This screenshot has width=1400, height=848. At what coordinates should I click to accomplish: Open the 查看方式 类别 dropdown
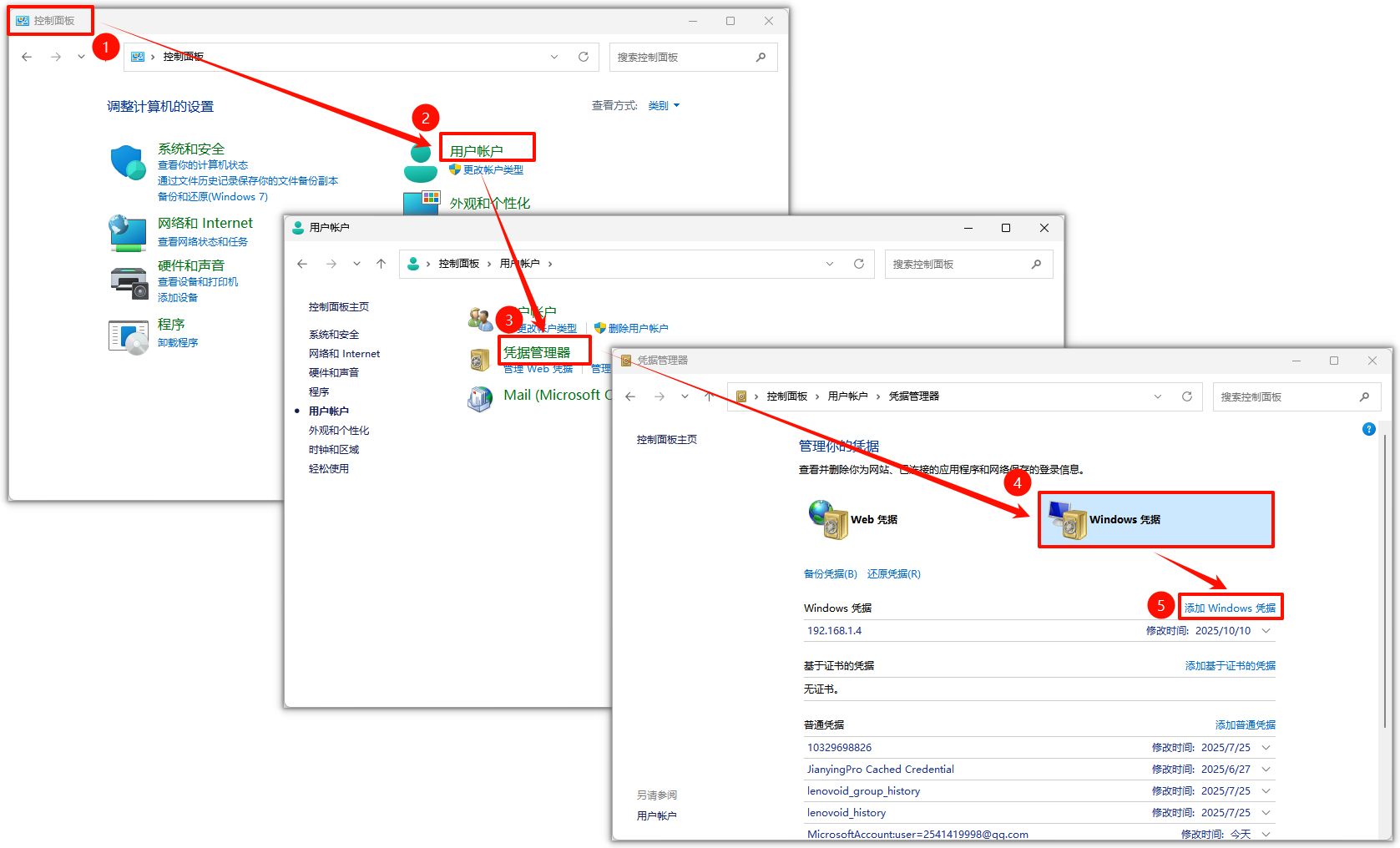[x=664, y=106]
